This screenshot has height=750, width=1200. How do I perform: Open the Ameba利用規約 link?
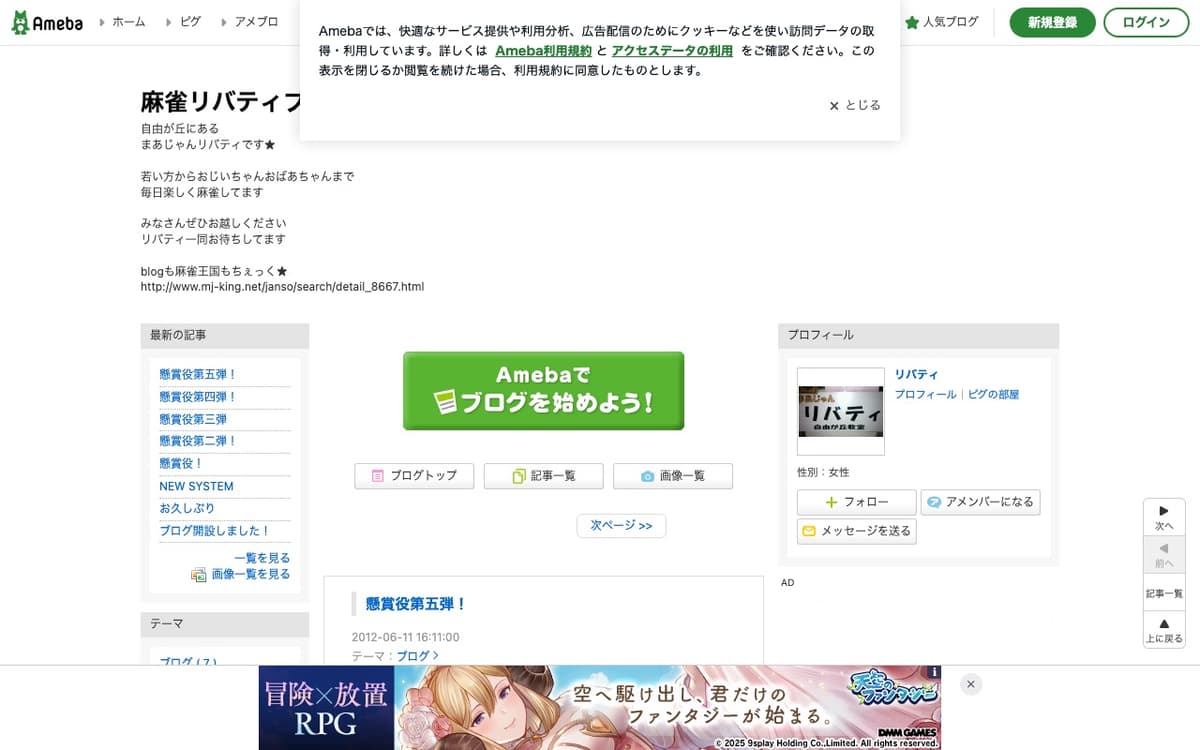click(543, 50)
